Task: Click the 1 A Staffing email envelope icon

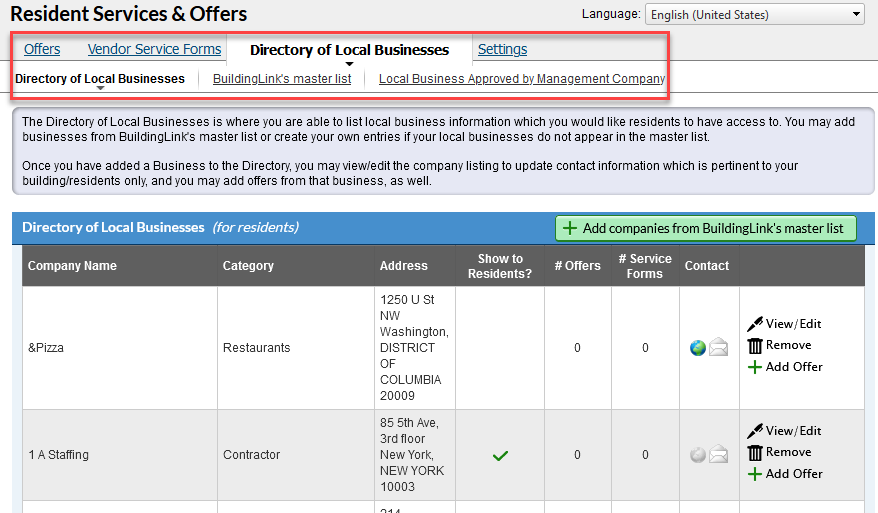Action: (718, 455)
